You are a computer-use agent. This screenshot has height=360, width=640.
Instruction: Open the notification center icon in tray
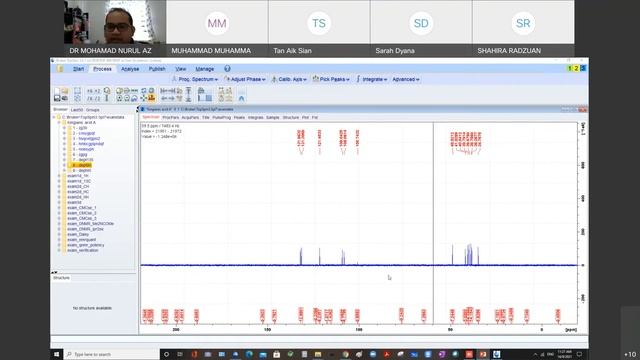coord(579,354)
